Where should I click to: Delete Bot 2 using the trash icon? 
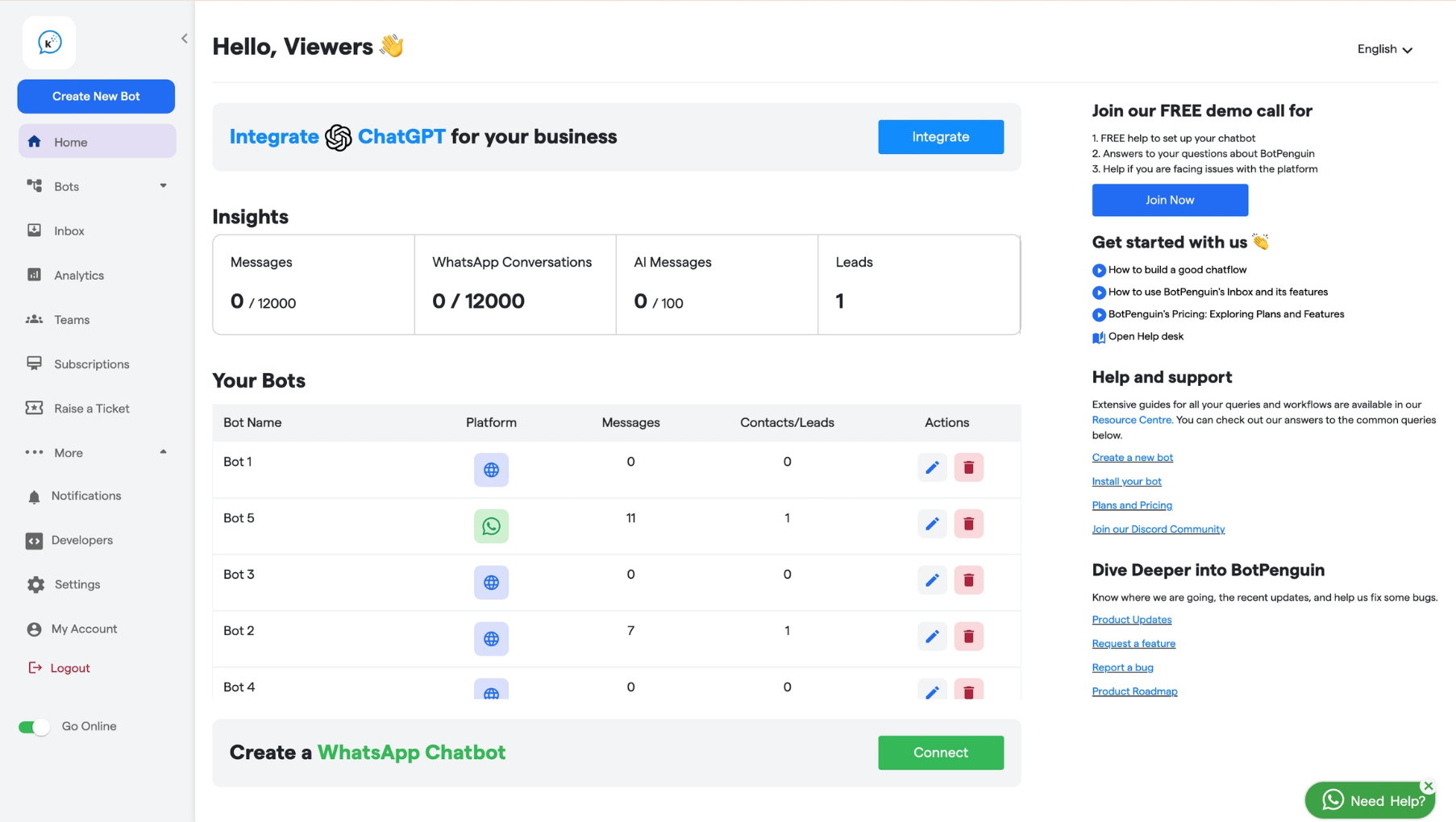tap(969, 637)
